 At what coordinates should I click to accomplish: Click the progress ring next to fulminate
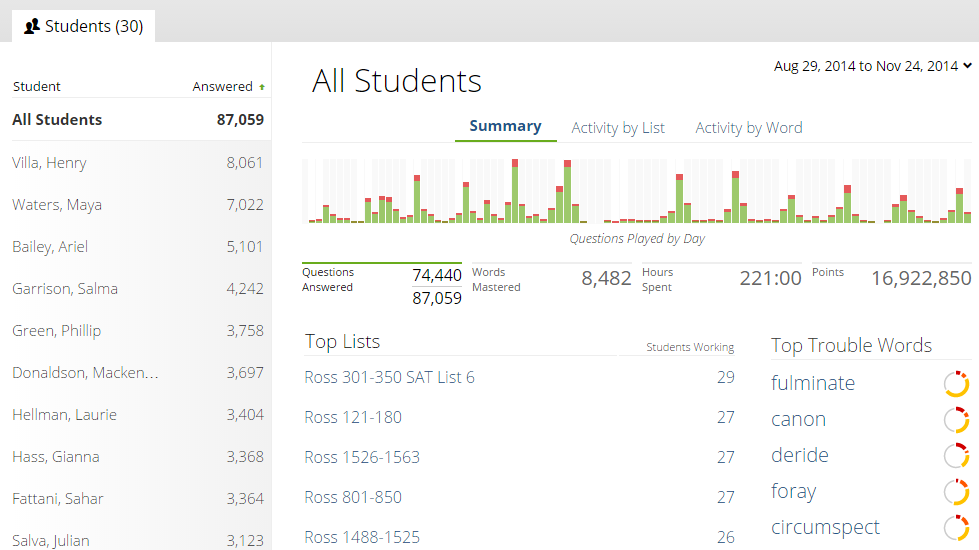pyautogui.click(x=956, y=384)
